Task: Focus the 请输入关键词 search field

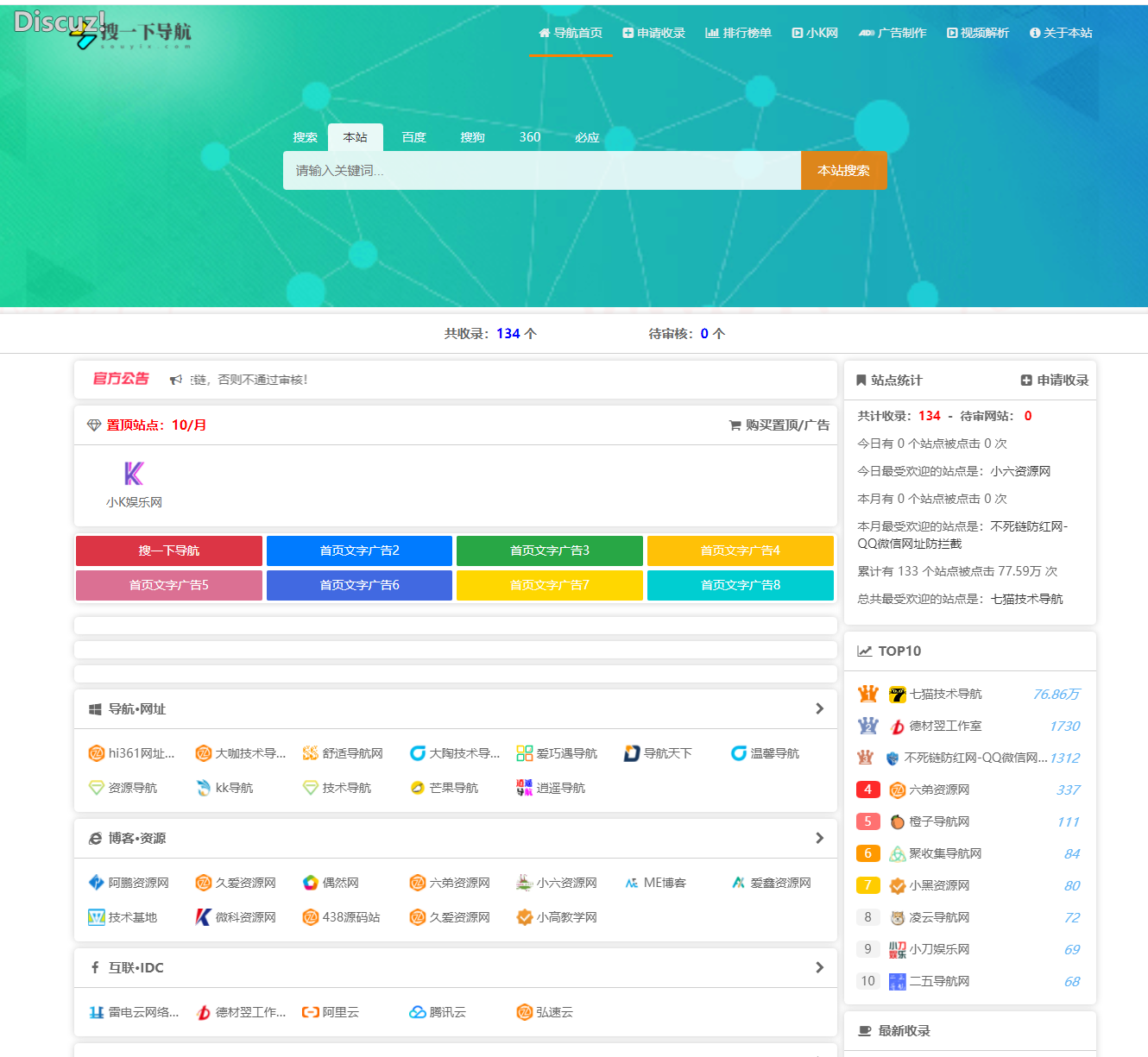Action: (x=542, y=171)
